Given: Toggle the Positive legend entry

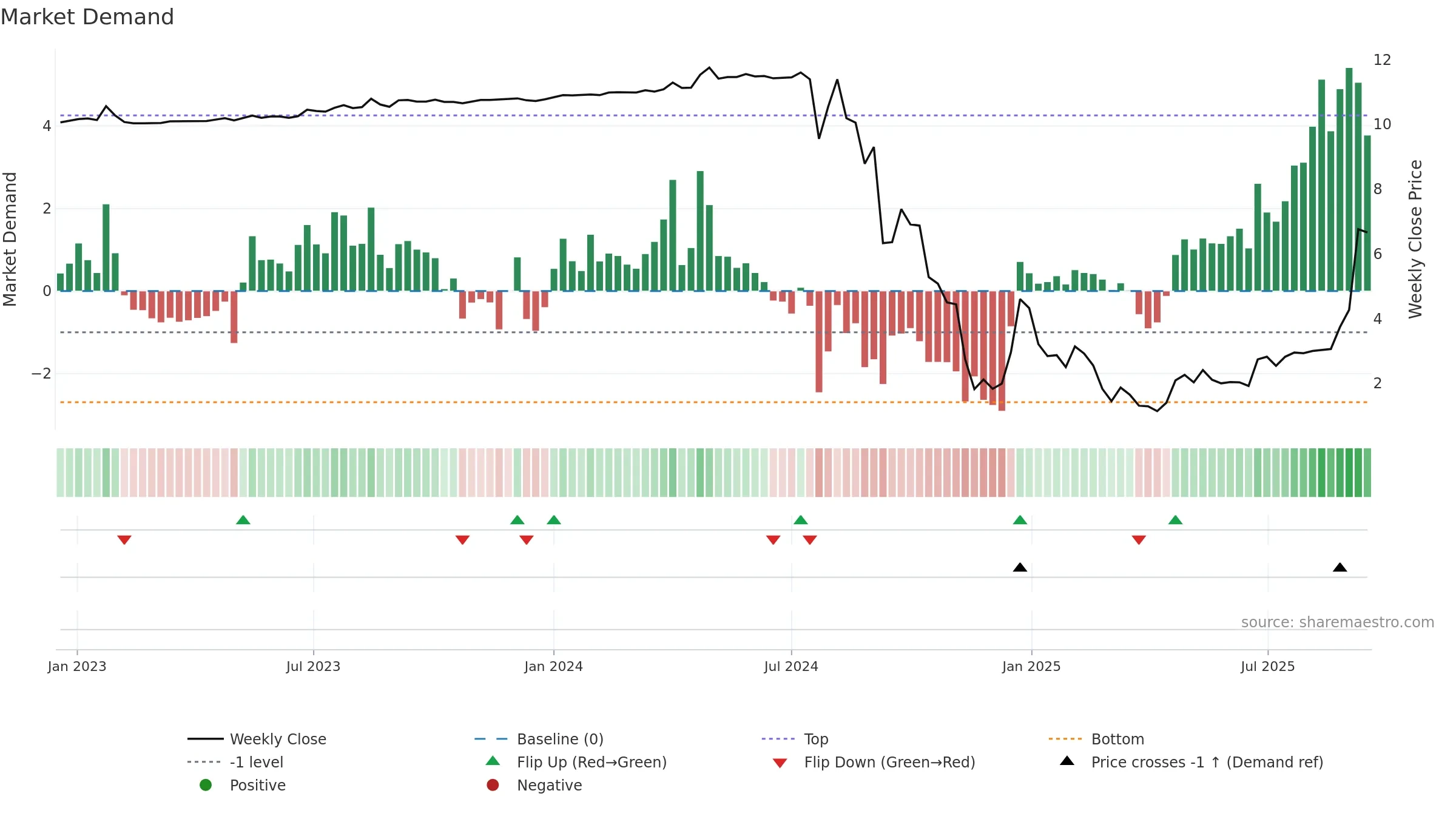Looking at the screenshot, I should click(243, 785).
